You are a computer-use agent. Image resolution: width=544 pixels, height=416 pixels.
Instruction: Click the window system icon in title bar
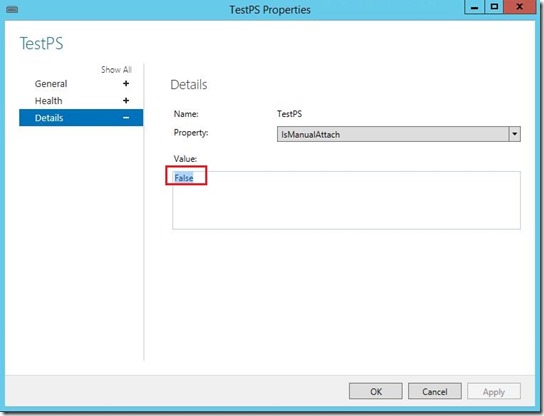[12, 9]
